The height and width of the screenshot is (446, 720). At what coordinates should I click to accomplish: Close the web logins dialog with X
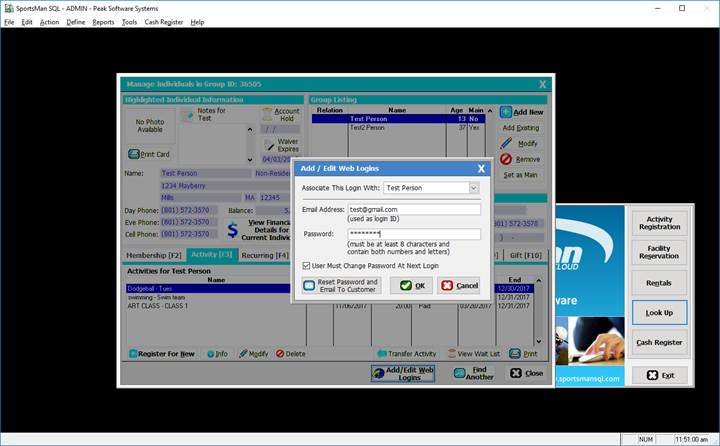click(x=480, y=169)
